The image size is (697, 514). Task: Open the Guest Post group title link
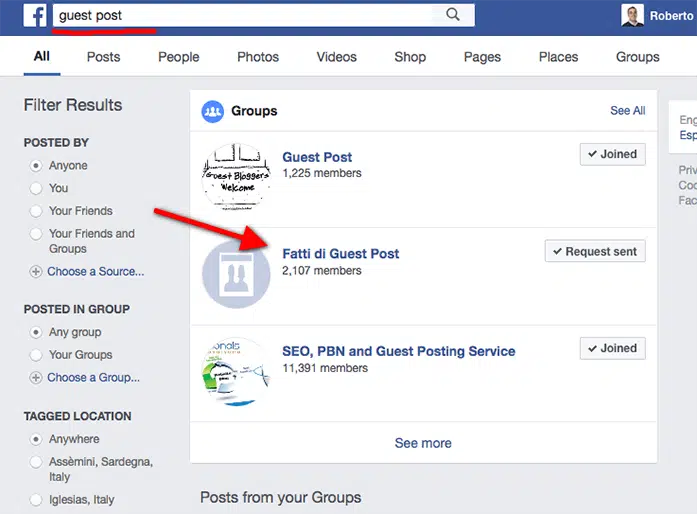[x=317, y=157]
